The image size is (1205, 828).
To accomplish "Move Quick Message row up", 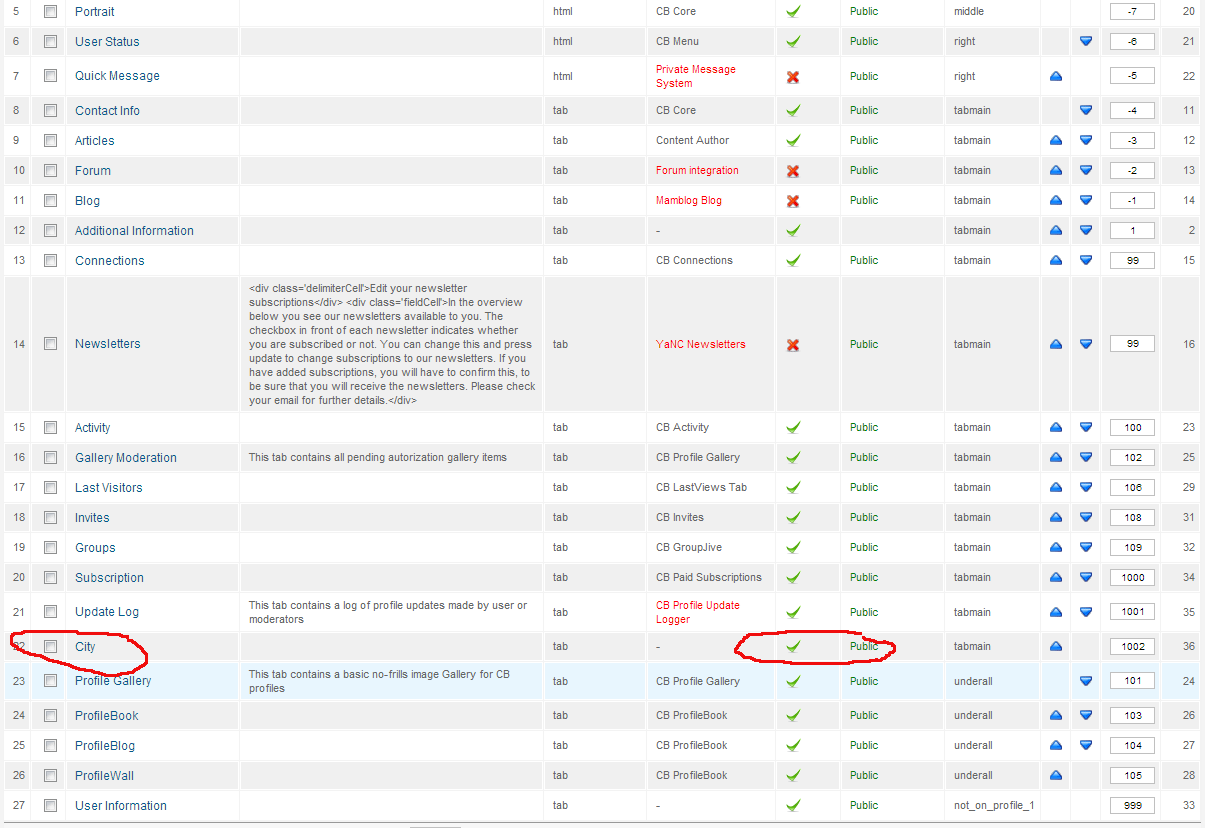I will 1056,76.
